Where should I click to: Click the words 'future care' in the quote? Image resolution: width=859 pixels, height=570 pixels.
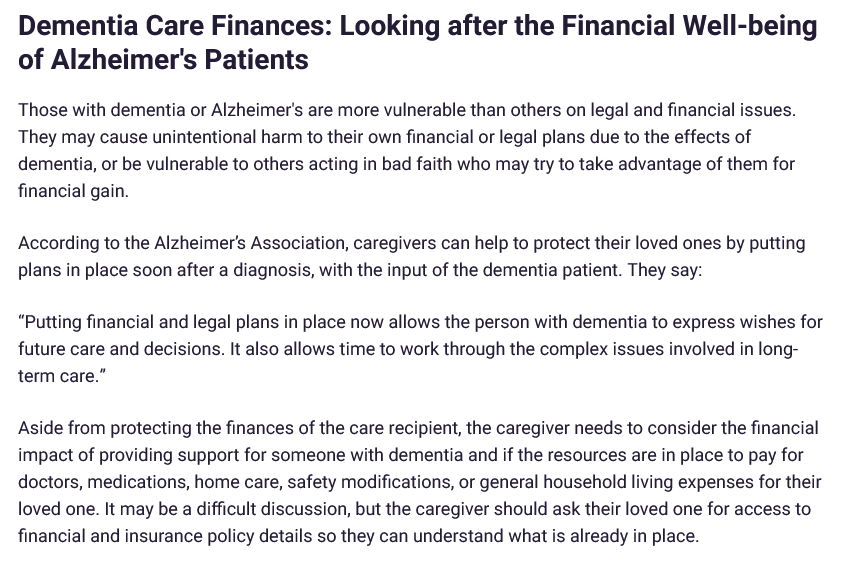(x=64, y=350)
